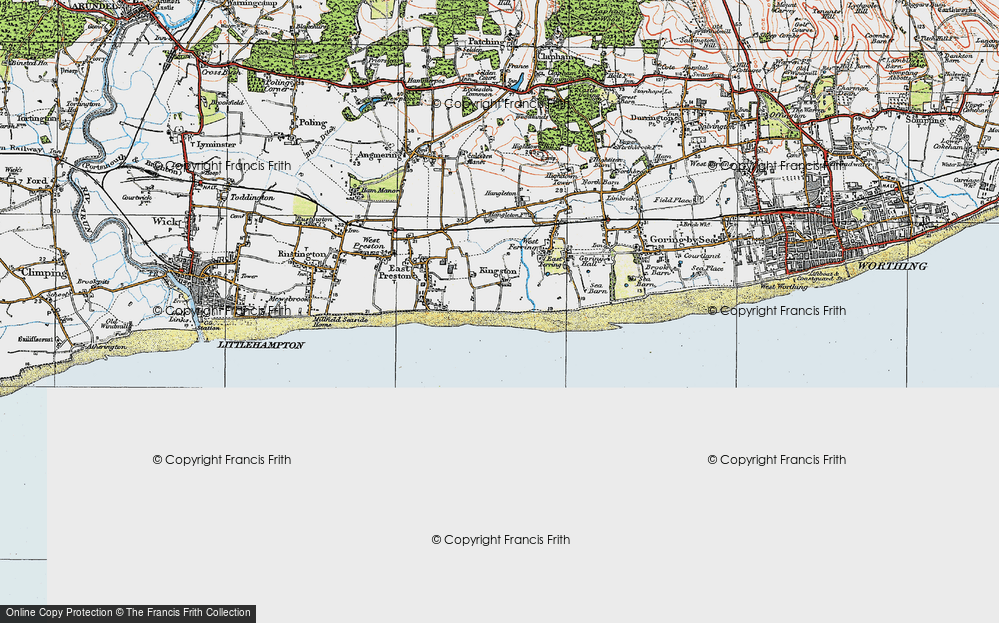The height and width of the screenshot is (623, 999).
Task: Click the Ford place name
Action: point(37,181)
